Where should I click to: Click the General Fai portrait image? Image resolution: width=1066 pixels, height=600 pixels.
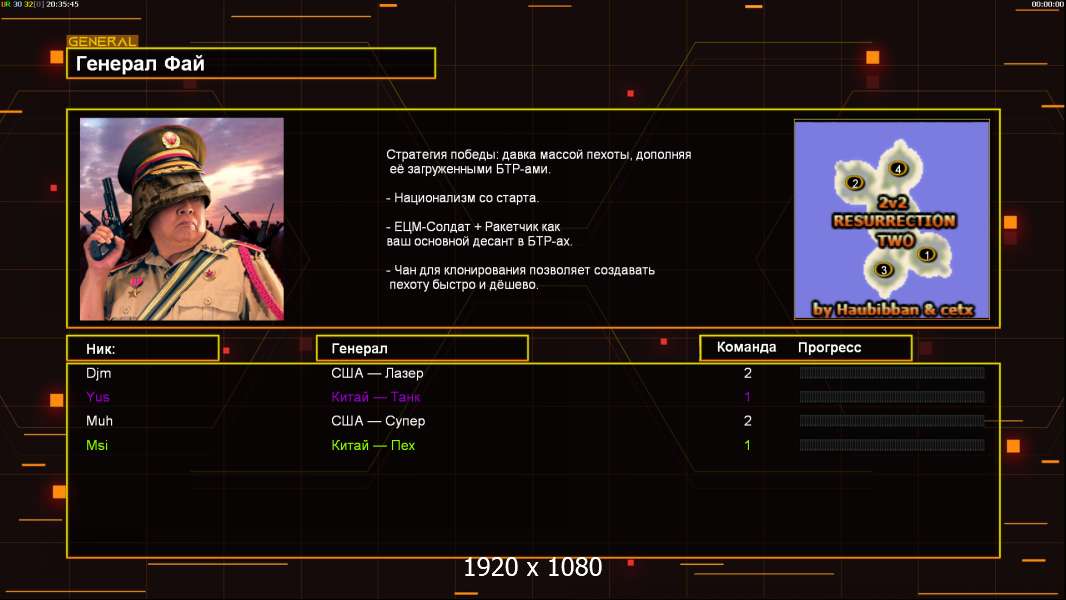(182, 219)
